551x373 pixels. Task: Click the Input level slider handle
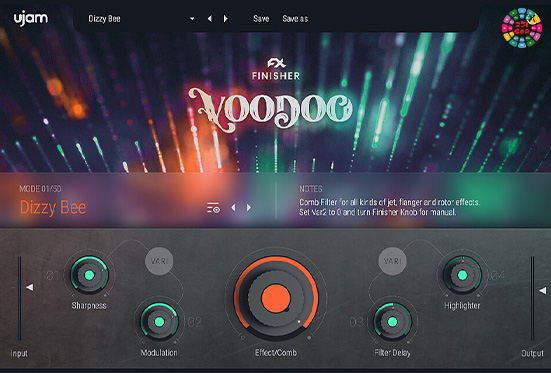pyautogui.click(x=30, y=287)
